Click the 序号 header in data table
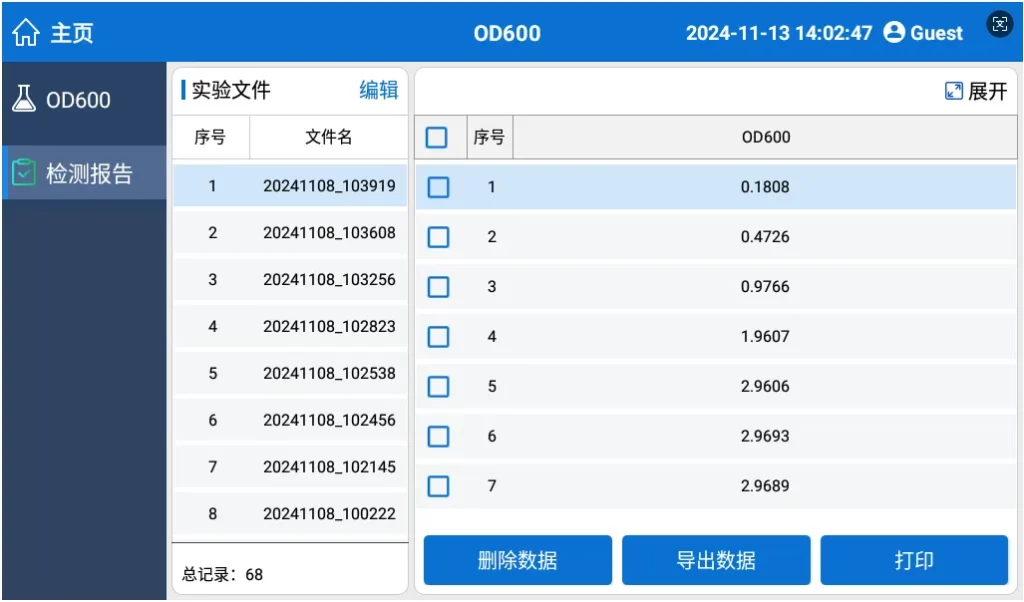Viewport: 1024px width, 602px height. point(489,137)
